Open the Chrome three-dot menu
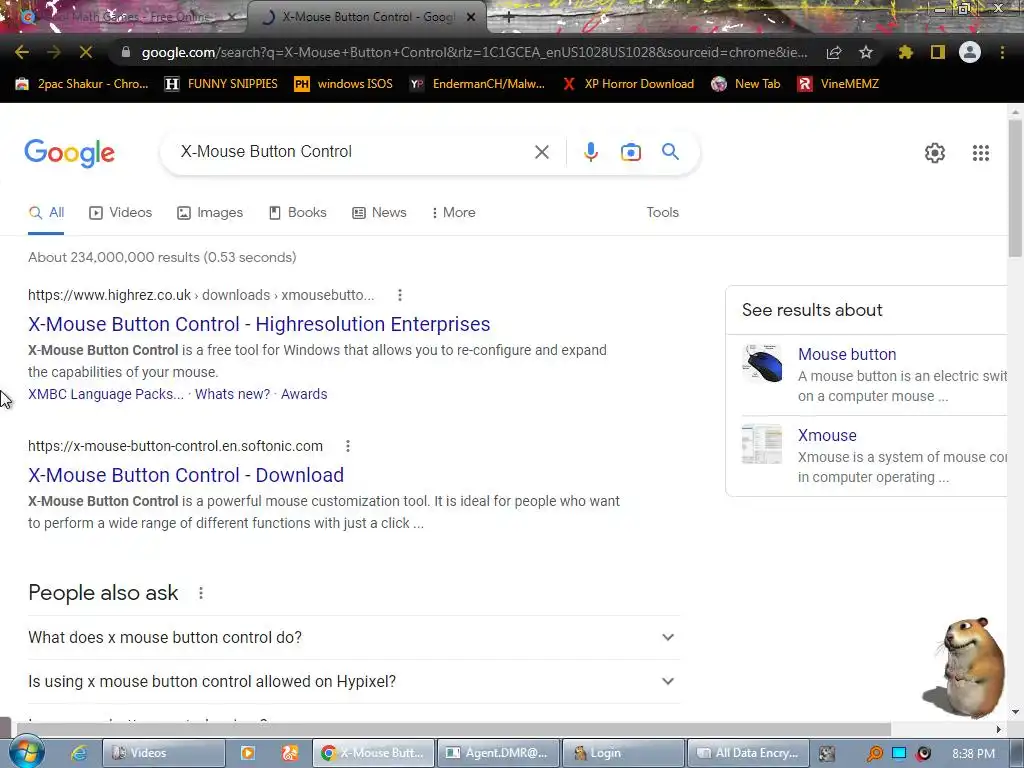Screen dimensions: 1024x768 click(x=1002, y=52)
